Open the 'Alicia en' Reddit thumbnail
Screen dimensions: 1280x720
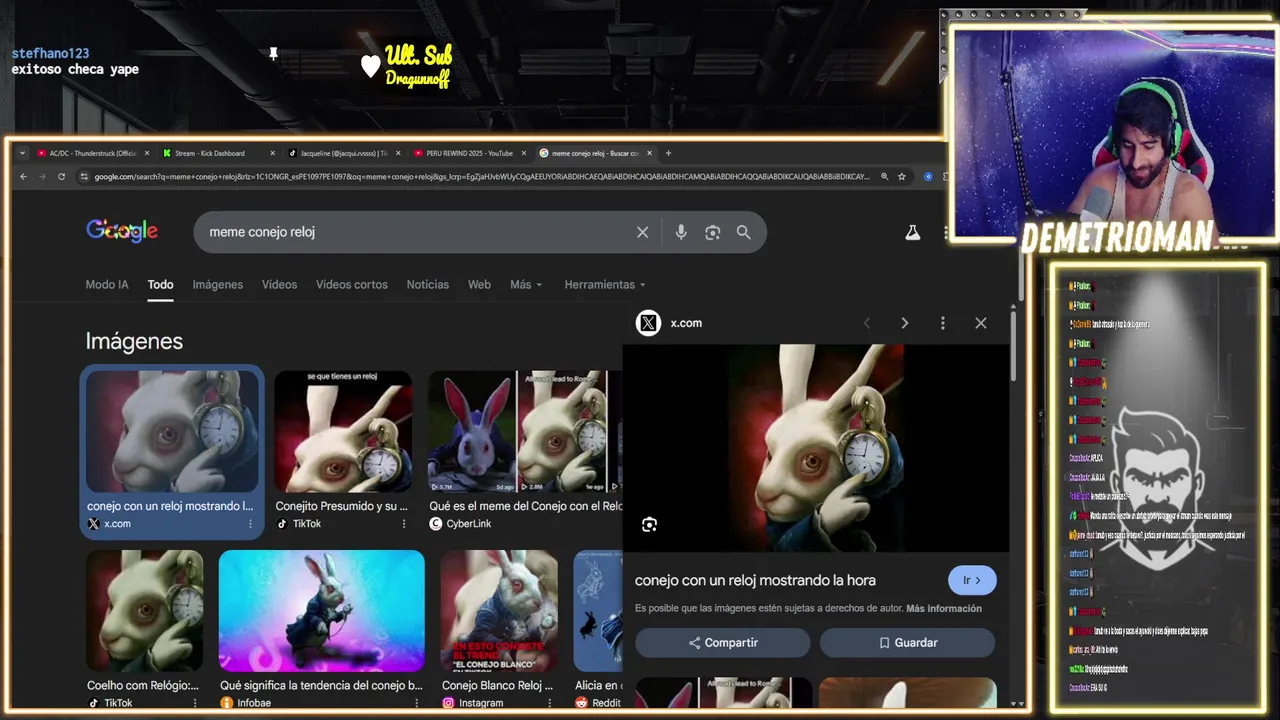tap(598, 610)
